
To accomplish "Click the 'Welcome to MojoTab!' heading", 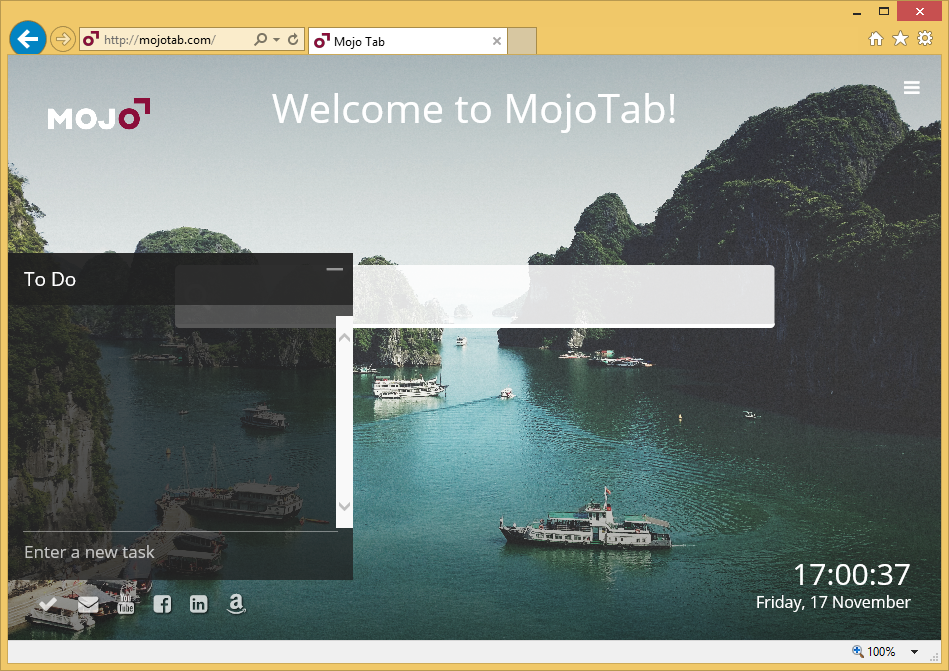I will pyautogui.click(x=474, y=110).
